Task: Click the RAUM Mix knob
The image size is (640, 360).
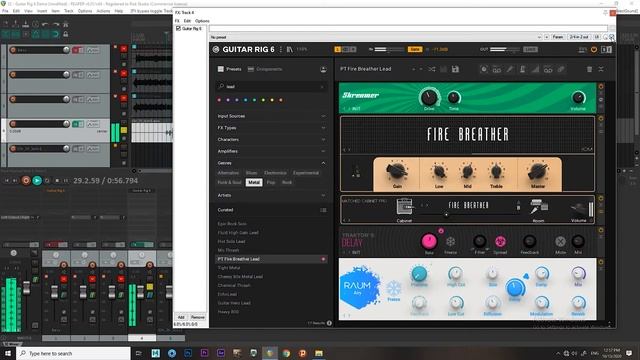Action: (578, 273)
